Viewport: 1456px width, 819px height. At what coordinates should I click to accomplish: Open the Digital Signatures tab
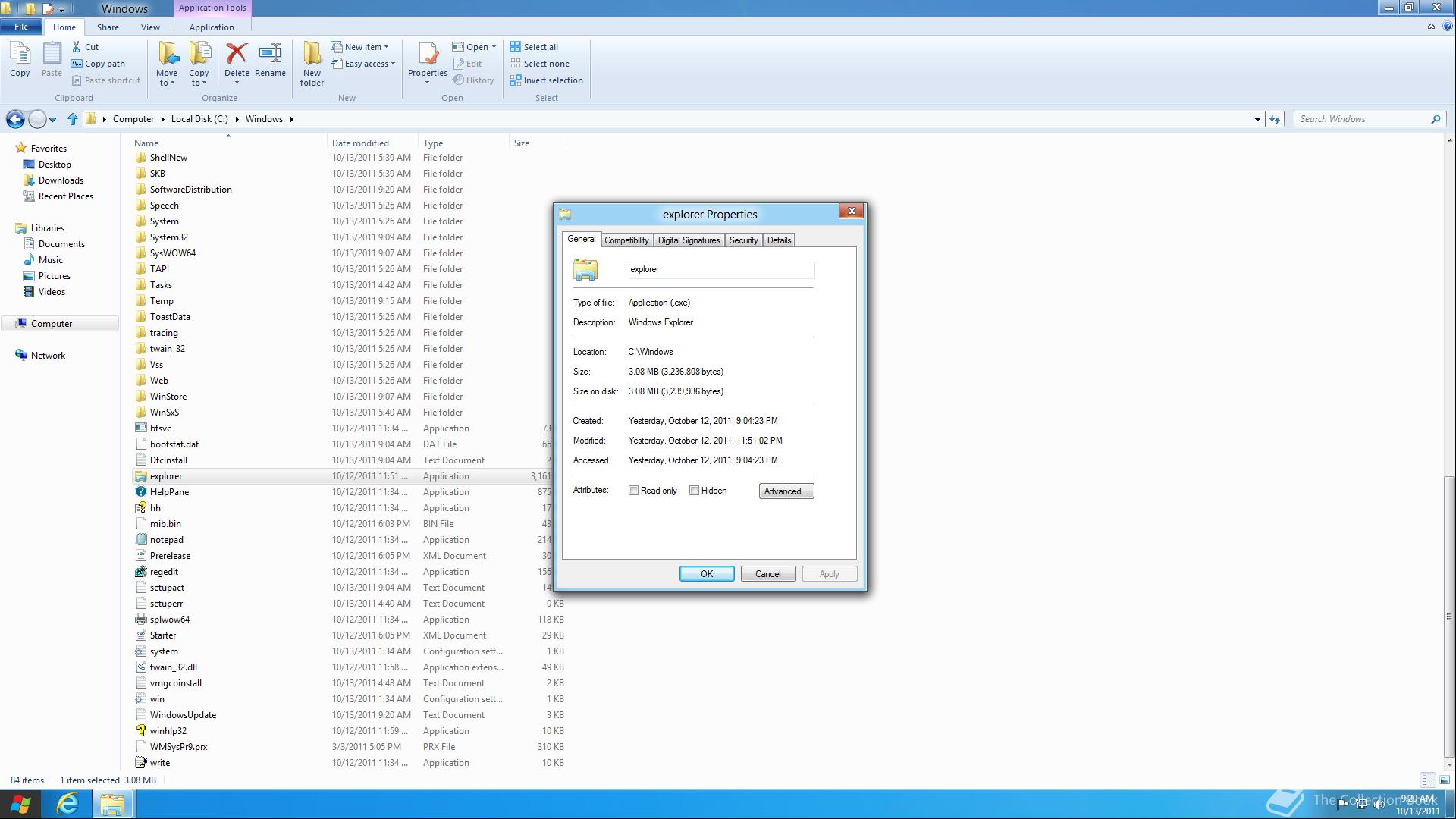pos(689,240)
